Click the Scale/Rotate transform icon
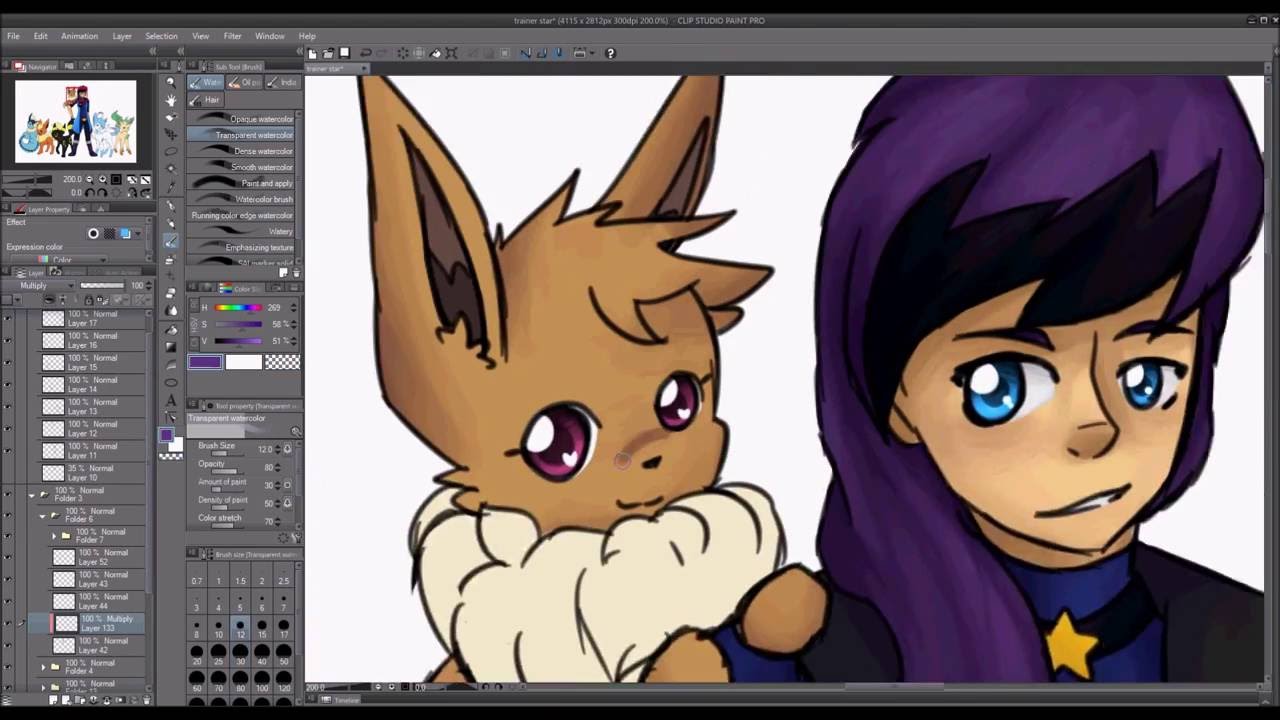This screenshot has height=720, width=1280. 451,53
